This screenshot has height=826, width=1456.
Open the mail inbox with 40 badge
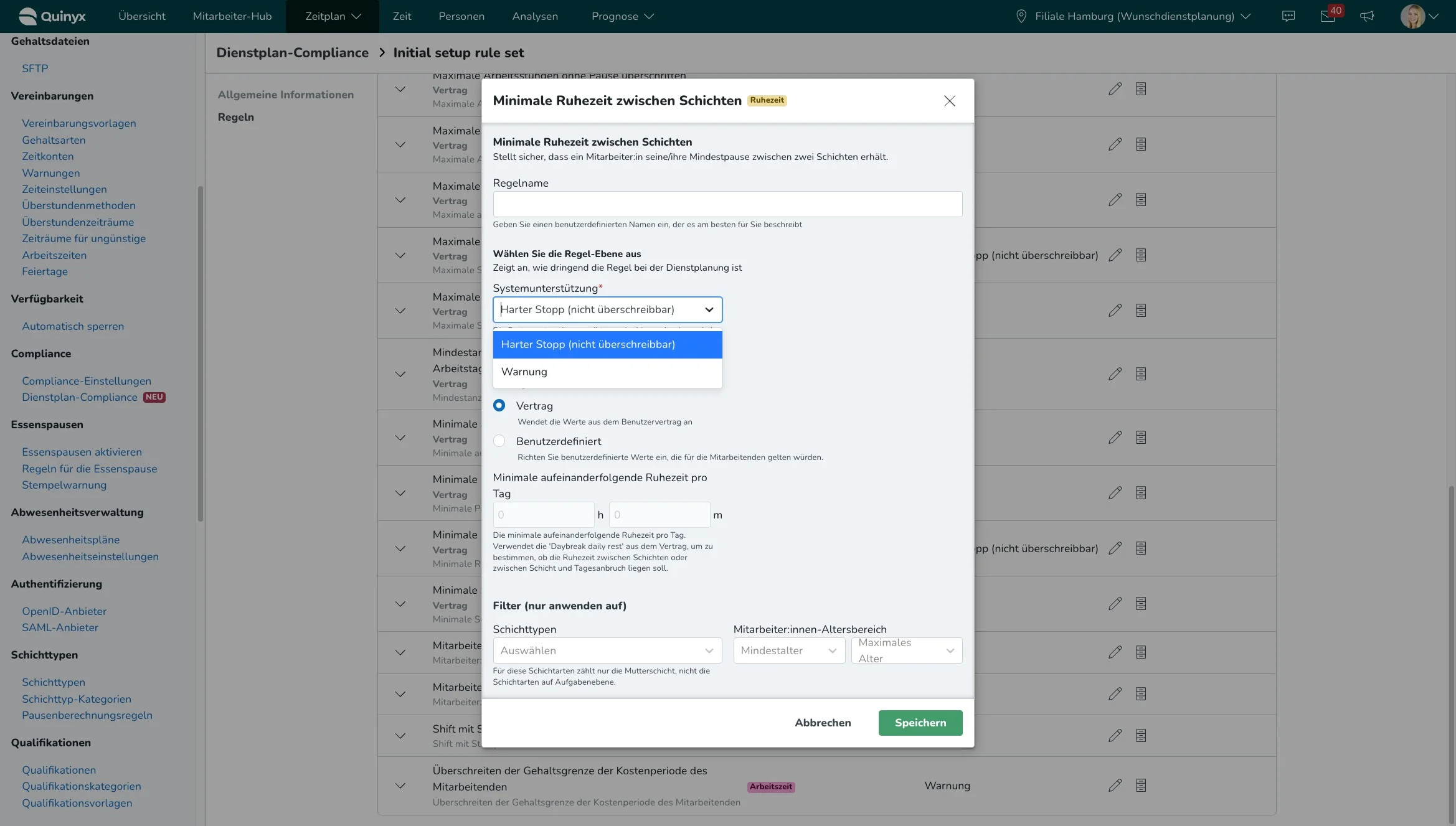tap(1328, 16)
